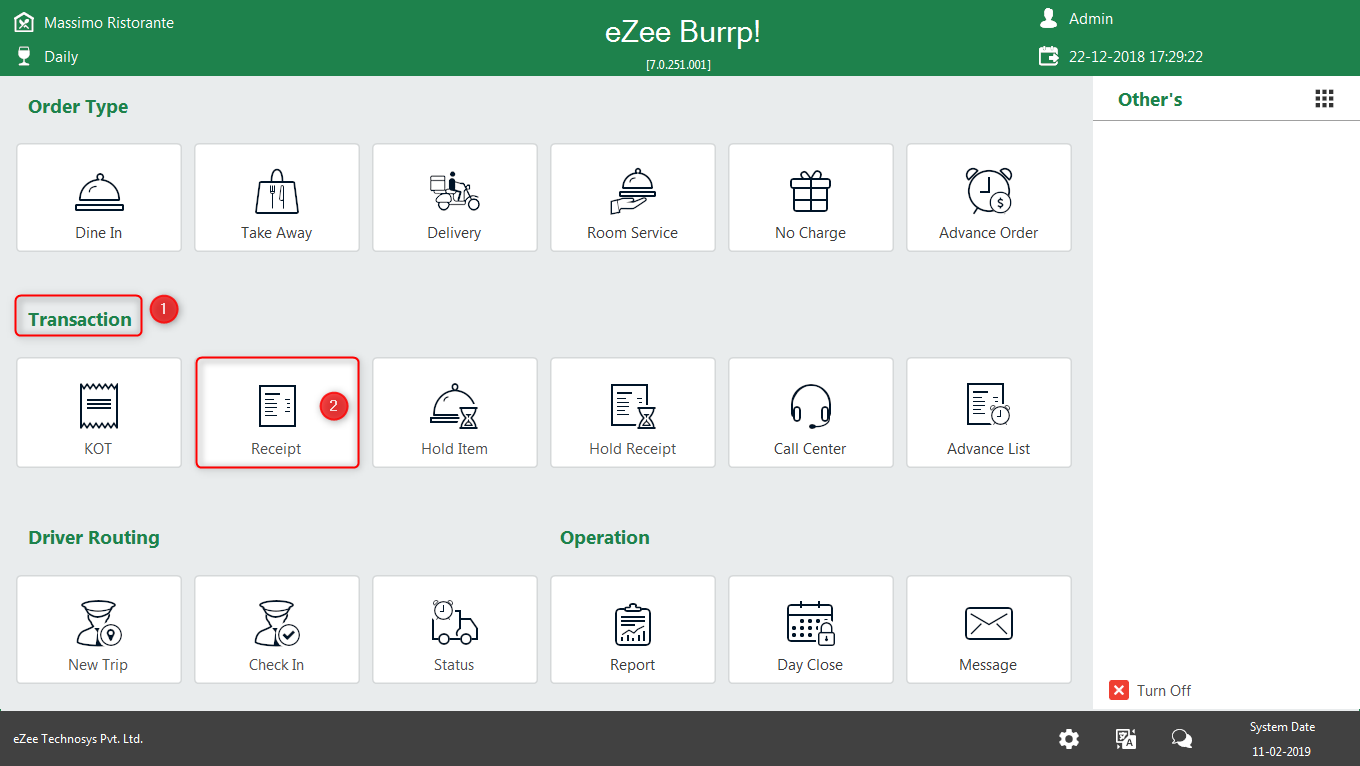Click the Transaction section heading
Screen dimensions: 1360x766
[x=80, y=320]
